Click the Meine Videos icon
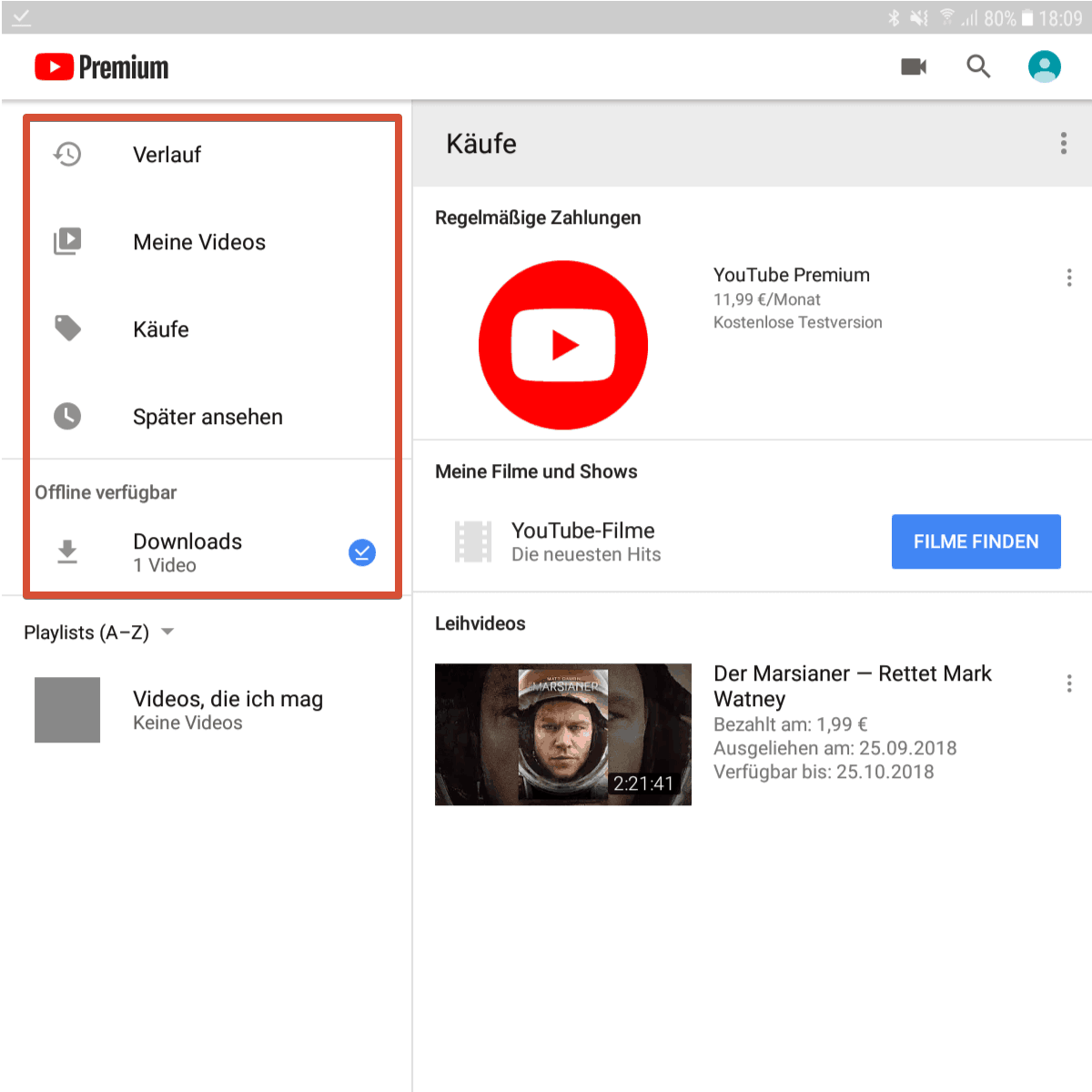1092x1092 pixels. [67, 242]
